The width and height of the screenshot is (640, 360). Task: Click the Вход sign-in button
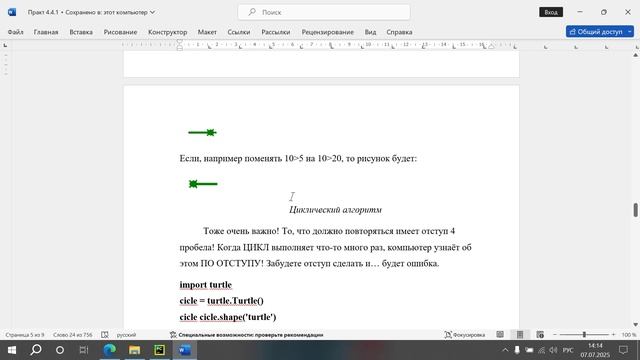[x=551, y=12]
